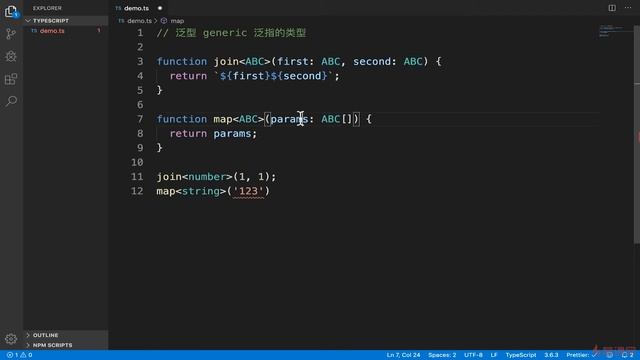Viewport: 640px width, 360px height.
Task: Open the Search view
Action: point(11,101)
